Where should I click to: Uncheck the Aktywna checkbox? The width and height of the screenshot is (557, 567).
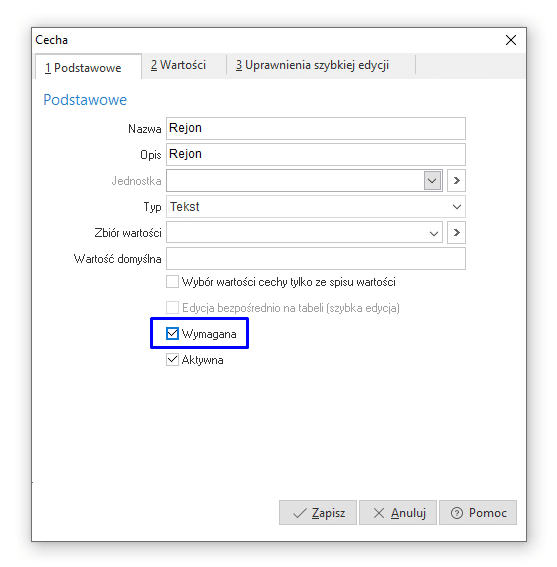pyautogui.click(x=172, y=360)
